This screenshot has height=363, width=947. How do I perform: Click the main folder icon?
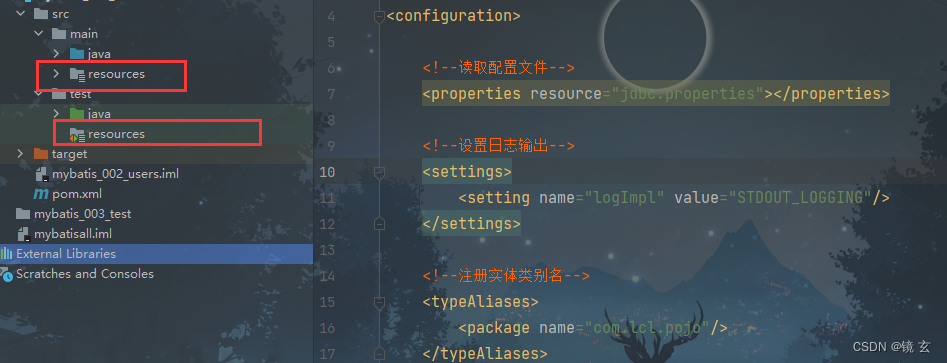point(59,34)
